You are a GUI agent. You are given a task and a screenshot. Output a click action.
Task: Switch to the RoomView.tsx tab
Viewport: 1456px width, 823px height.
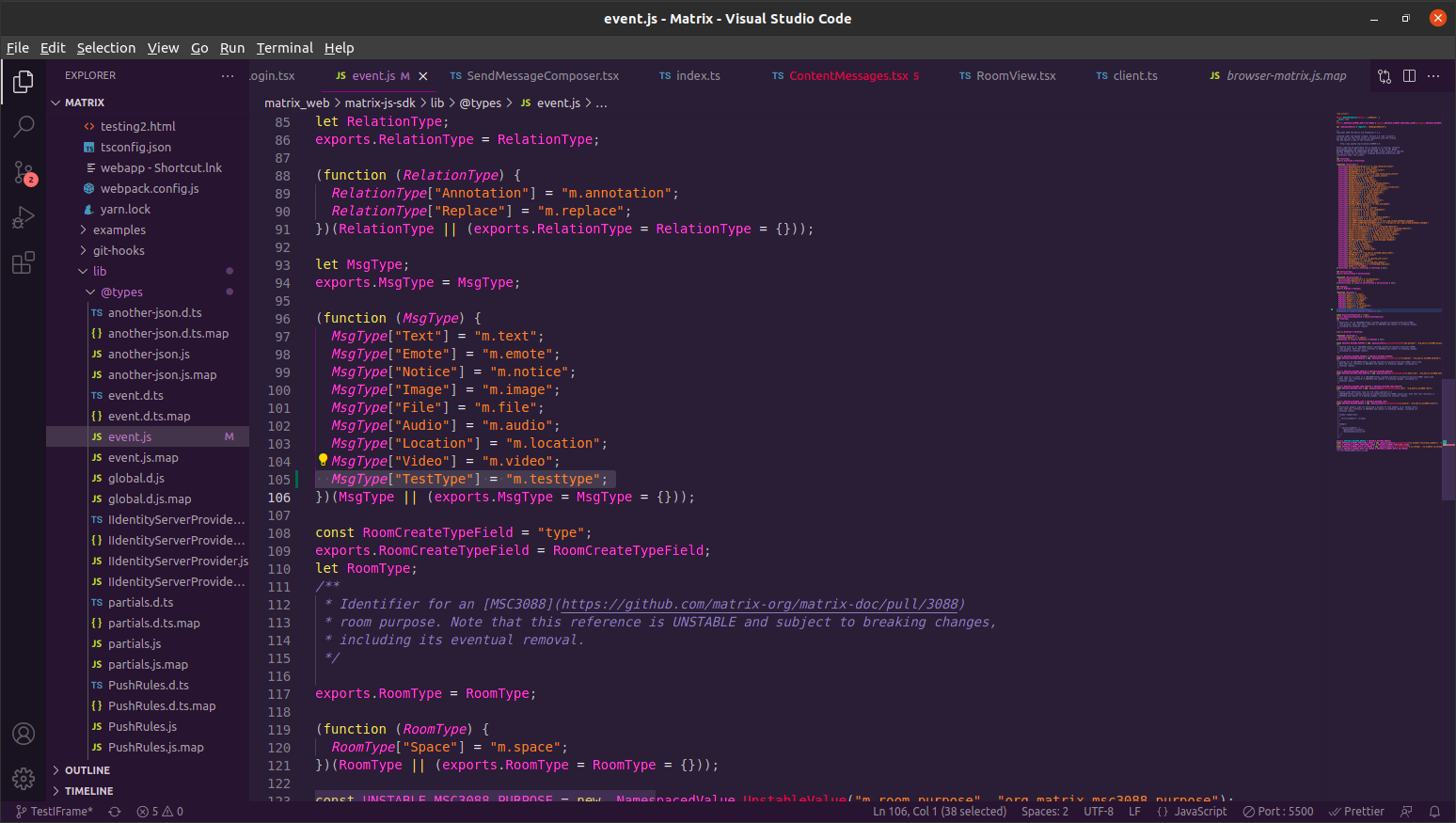pos(1015,76)
